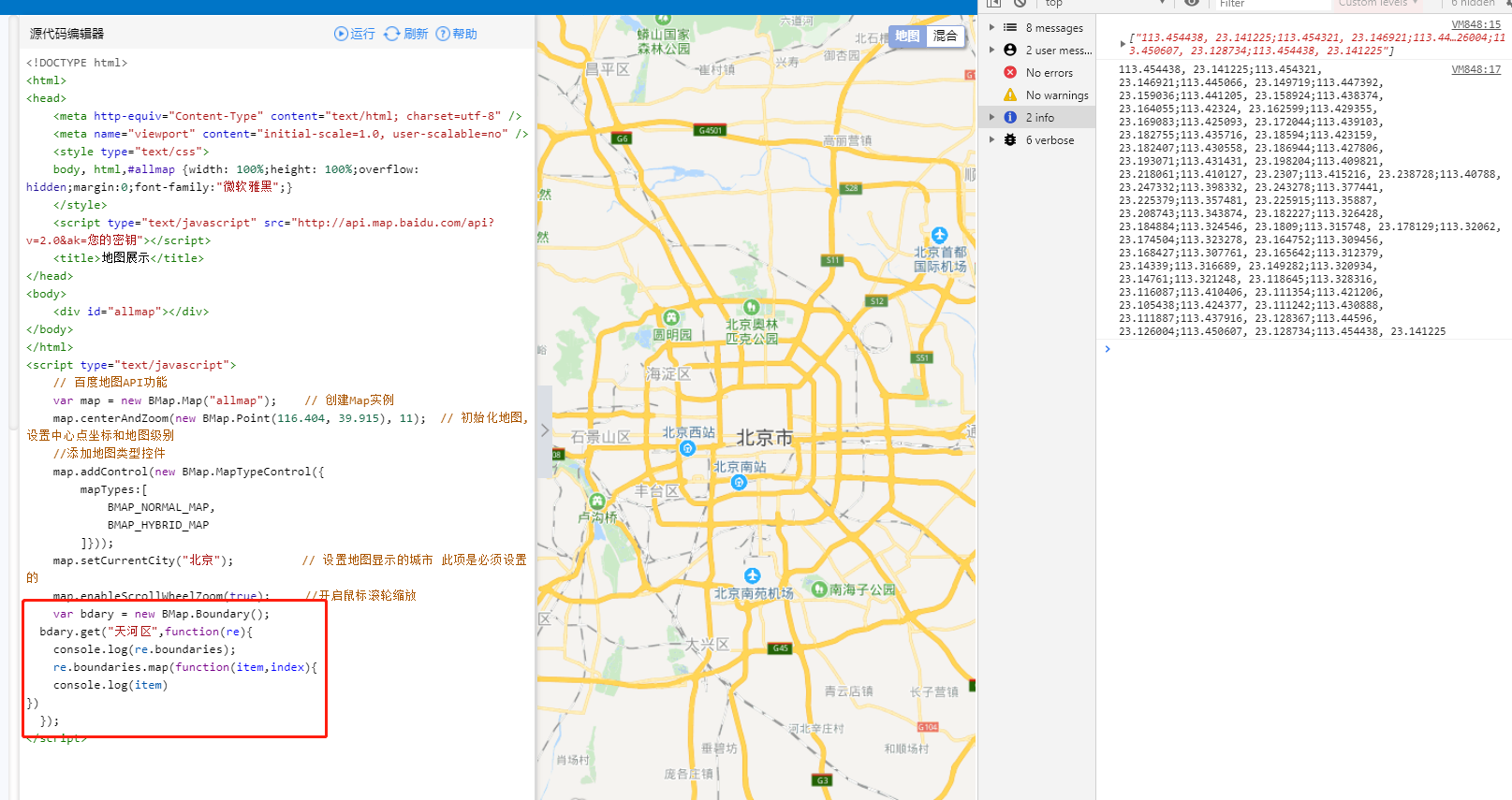Click the 石景山区 label on map
The height and width of the screenshot is (800, 1512).
[x=600, y=437]
